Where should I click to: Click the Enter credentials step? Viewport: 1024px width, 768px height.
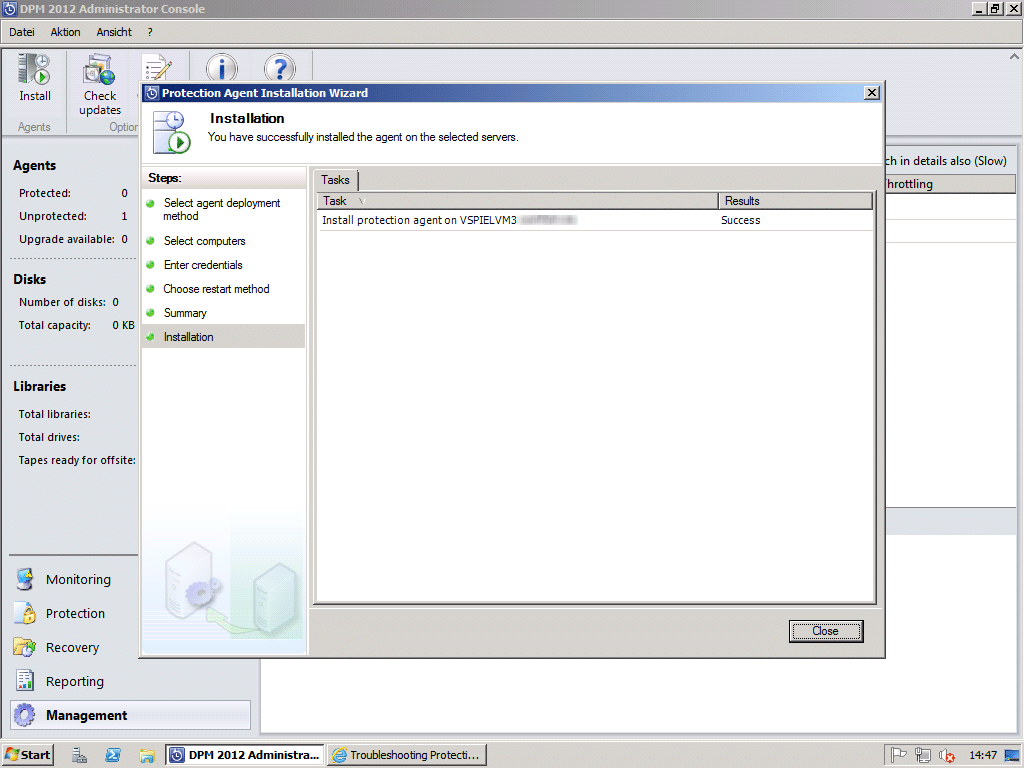coord(203,265)
